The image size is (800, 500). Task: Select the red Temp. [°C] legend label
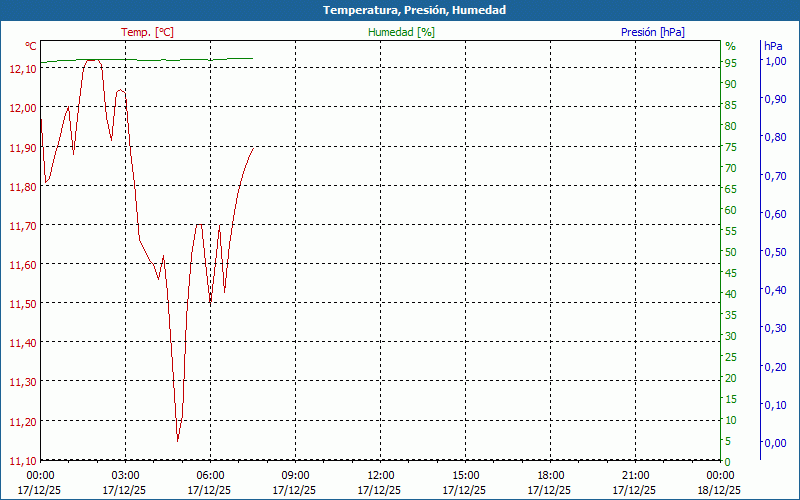[x=147, y=32]
